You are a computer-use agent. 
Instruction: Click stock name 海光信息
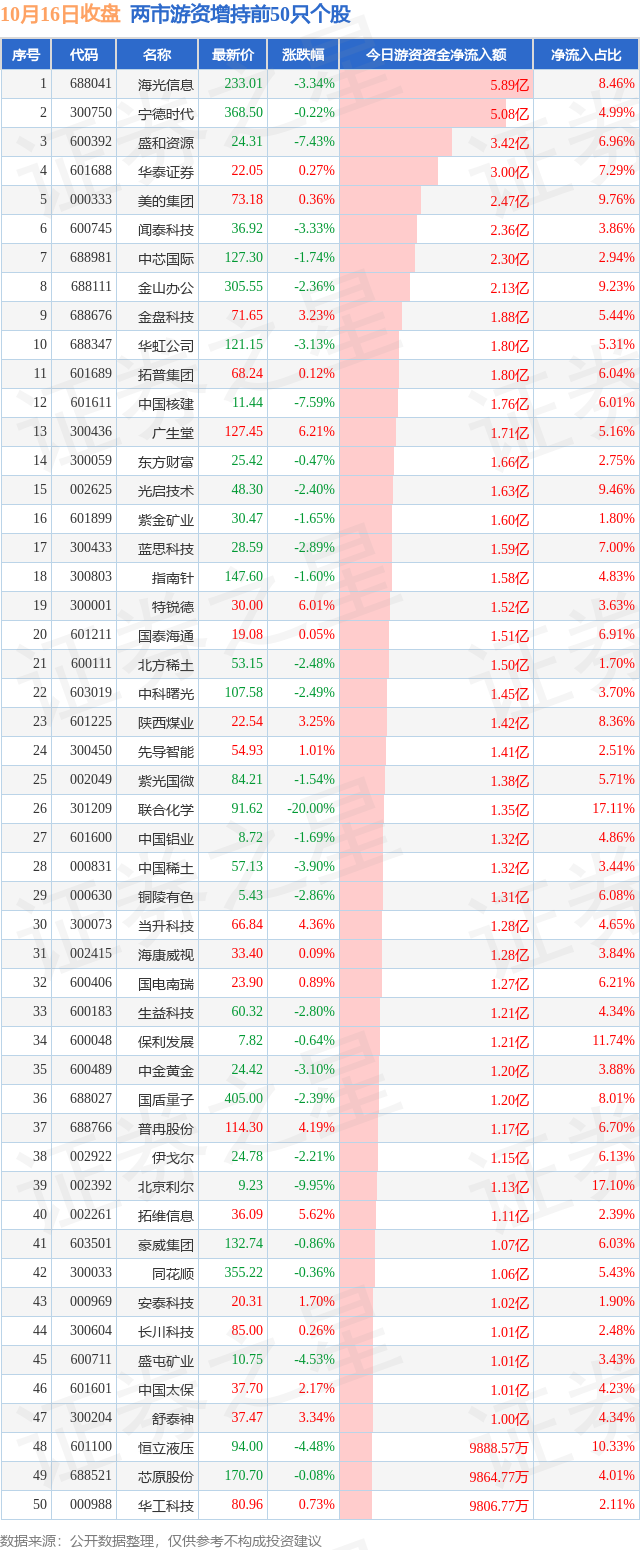tap(166, 84)
